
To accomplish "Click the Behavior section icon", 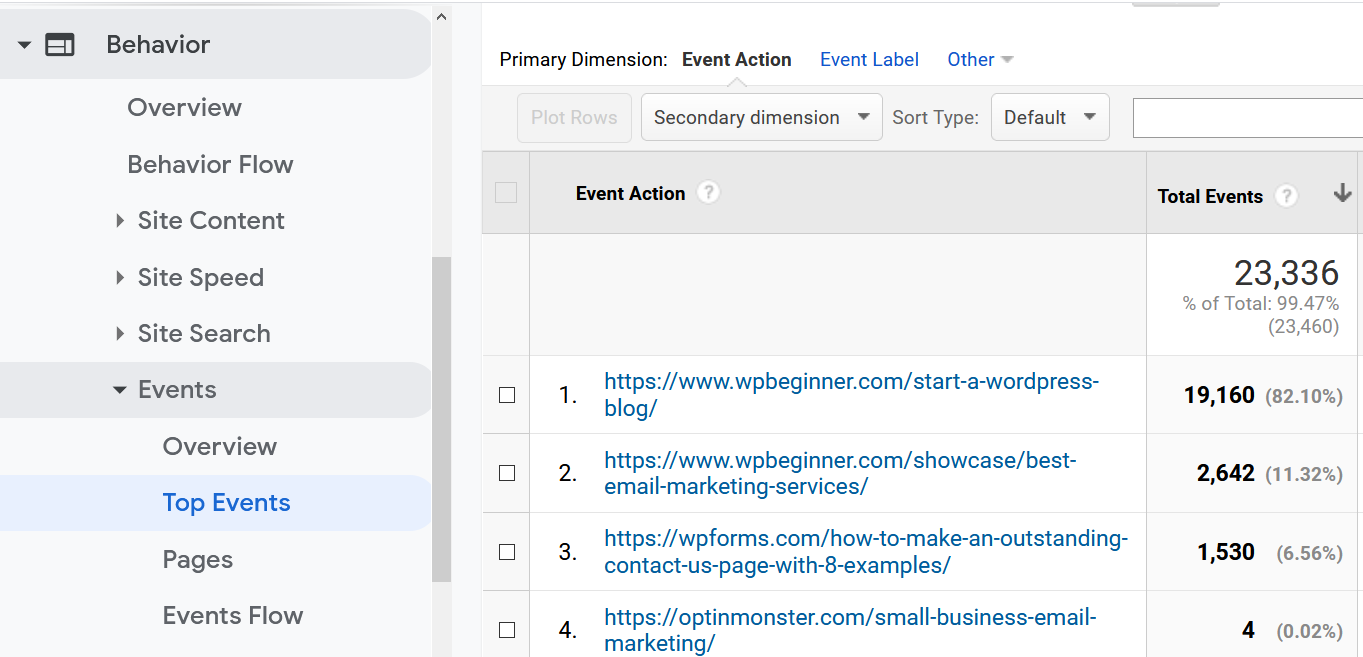I will [60, 45].
